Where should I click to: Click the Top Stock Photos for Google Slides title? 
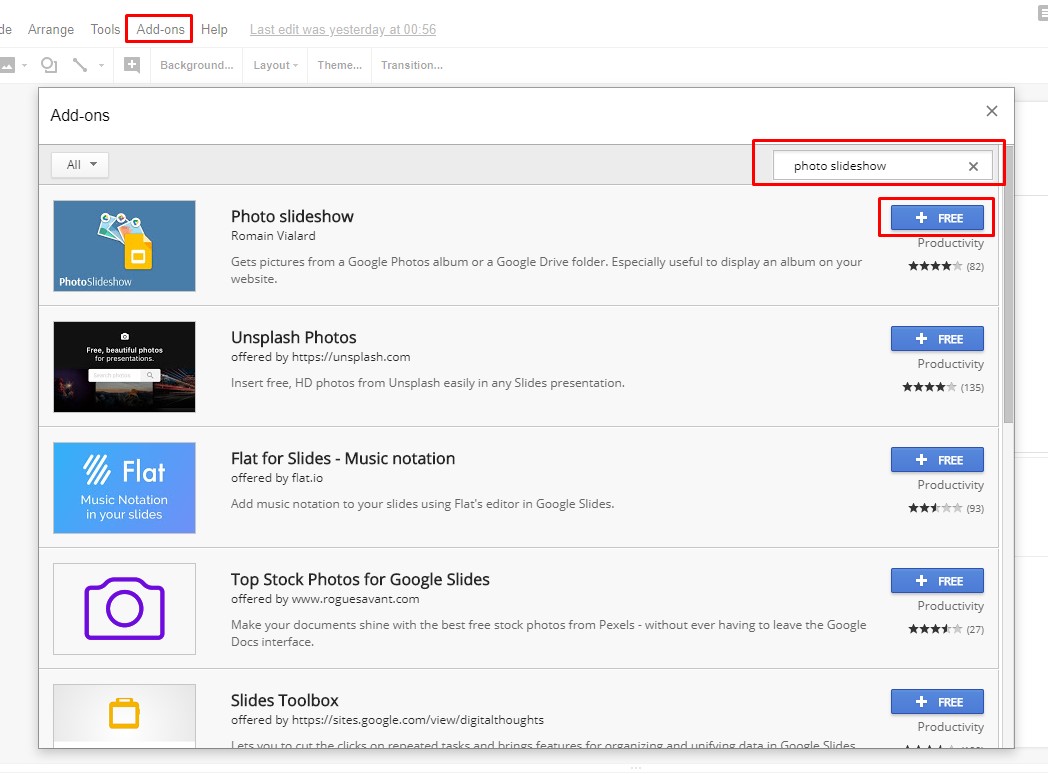[x=360, y=579]
